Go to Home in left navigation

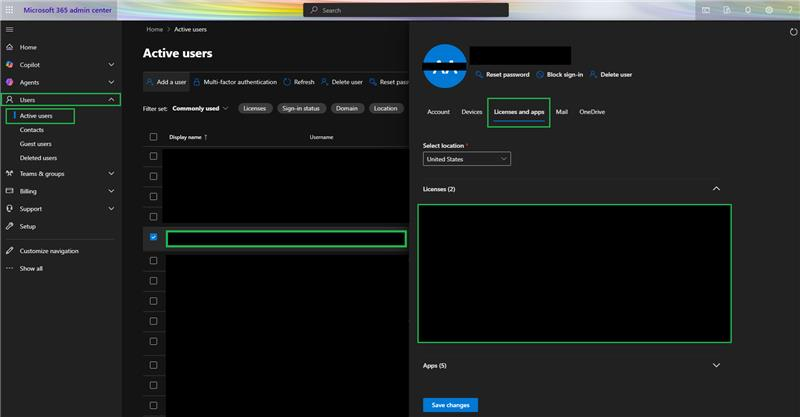28,47
